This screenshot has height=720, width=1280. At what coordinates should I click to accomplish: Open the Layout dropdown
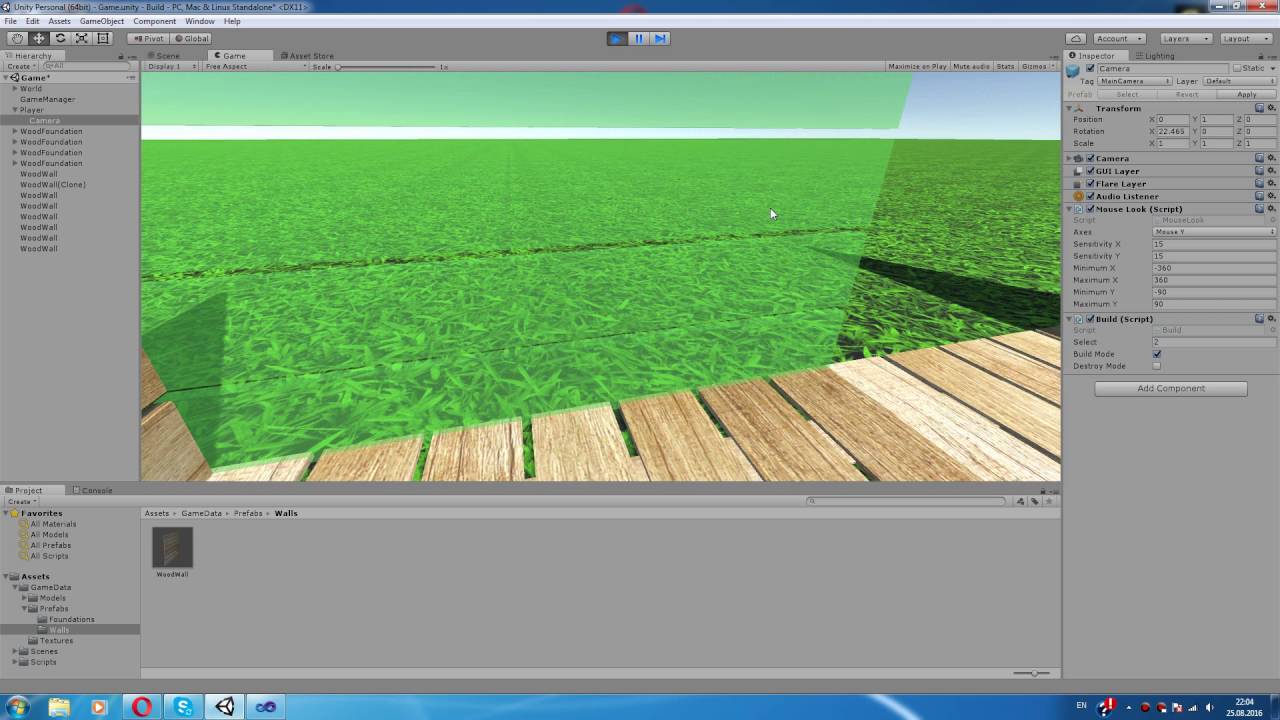tap(1244, 38)
